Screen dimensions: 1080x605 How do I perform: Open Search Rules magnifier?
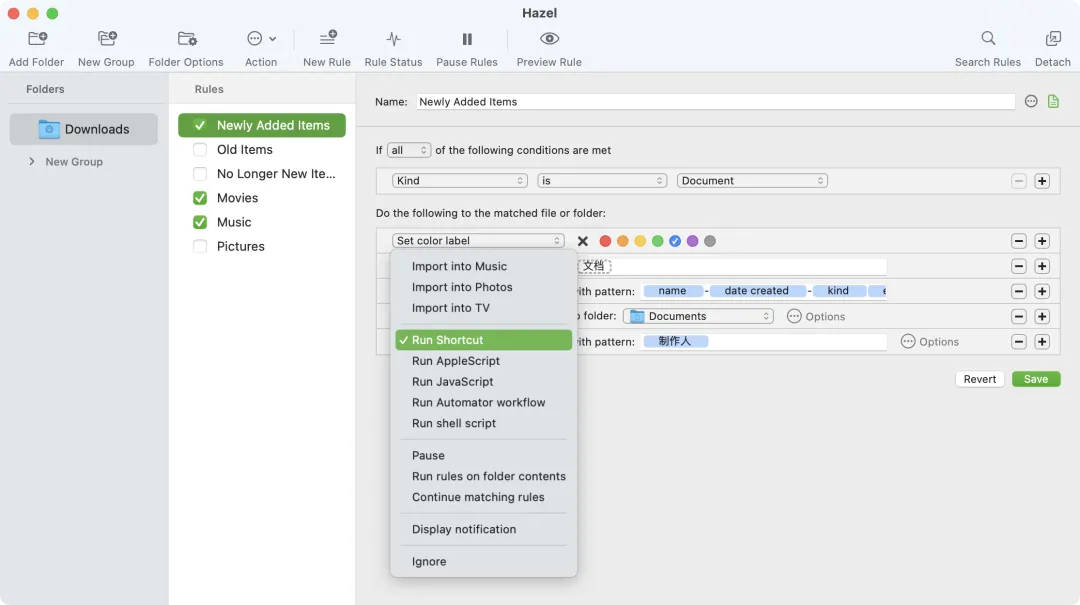pos(988,39)
